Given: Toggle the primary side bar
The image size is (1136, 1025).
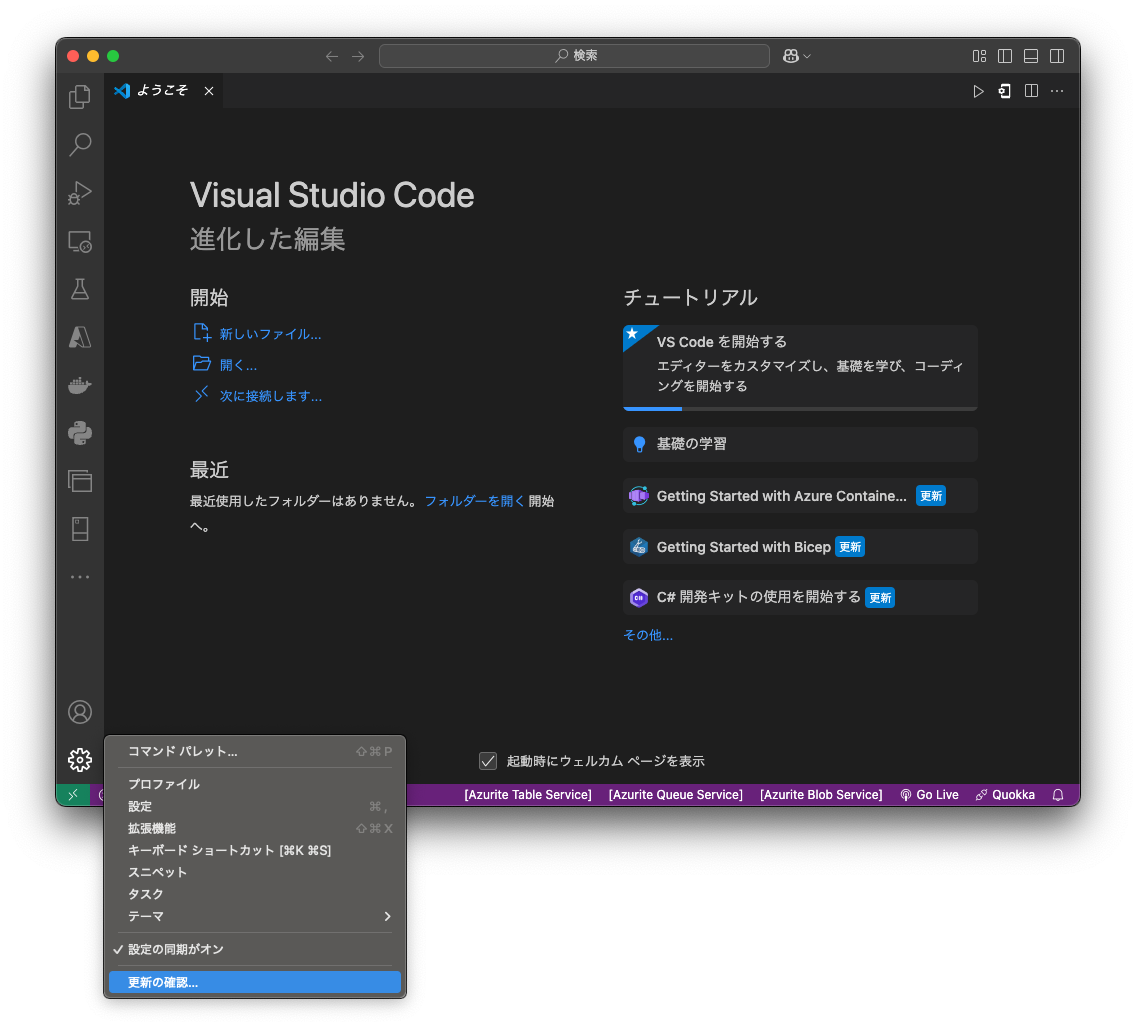Looking at the screenshot, I should click(1005, 56).
